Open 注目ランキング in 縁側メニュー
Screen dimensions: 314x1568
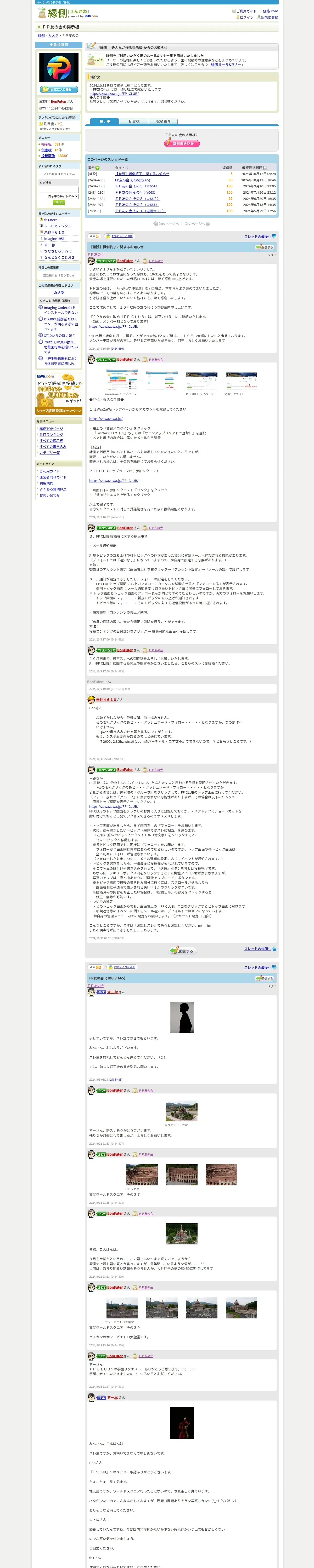click(51, 435)
